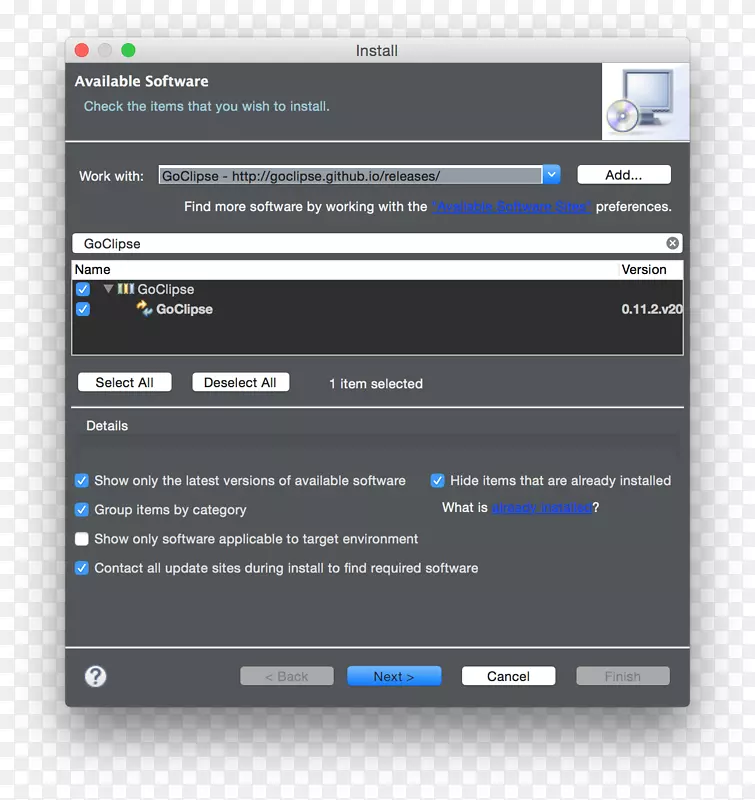755x800 pixels.
Task: Click the help question mark icon
Action: pos(96,676)
